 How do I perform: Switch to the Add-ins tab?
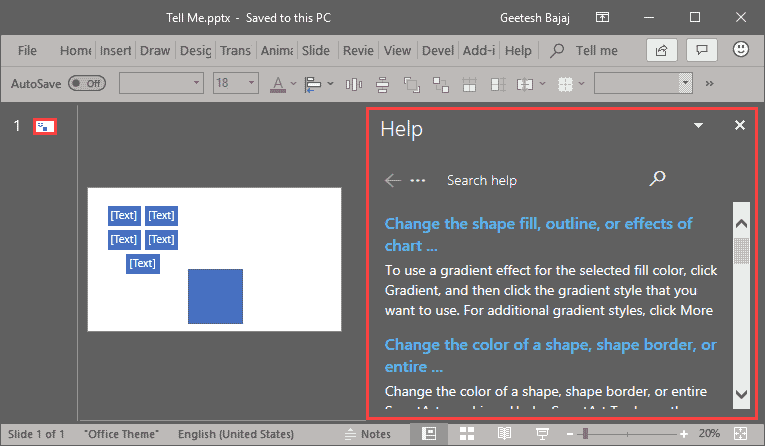coord(479,50)
